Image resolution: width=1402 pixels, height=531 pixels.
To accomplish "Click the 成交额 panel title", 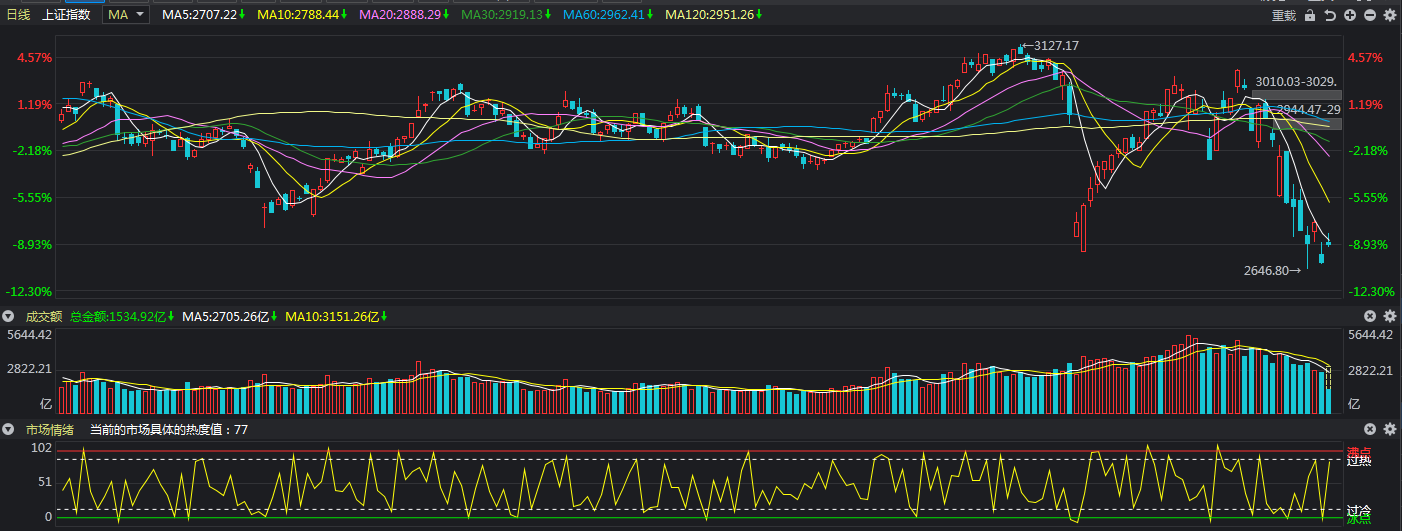I will [43, 316].
